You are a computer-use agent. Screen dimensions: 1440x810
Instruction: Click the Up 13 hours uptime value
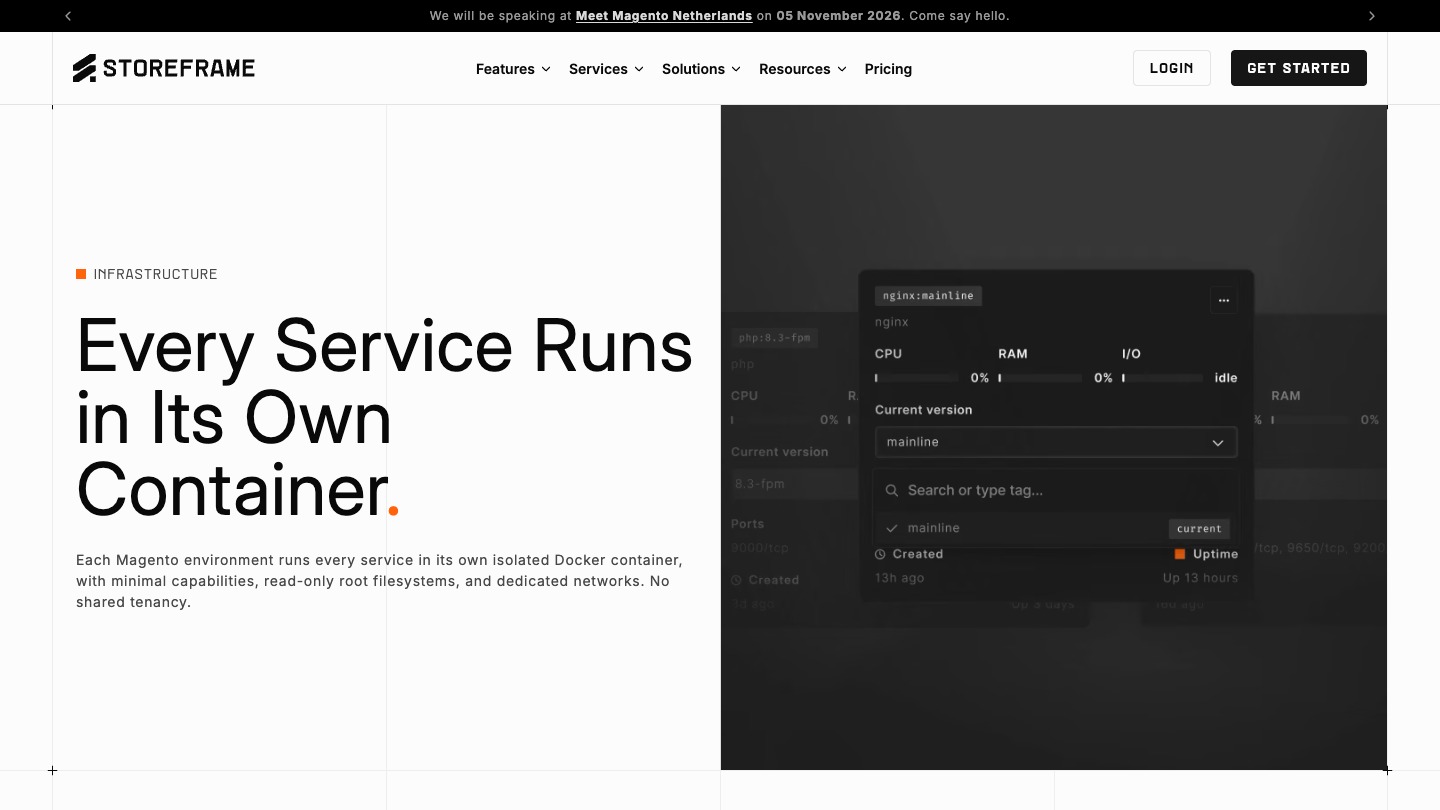click(x=1200, y=578)
